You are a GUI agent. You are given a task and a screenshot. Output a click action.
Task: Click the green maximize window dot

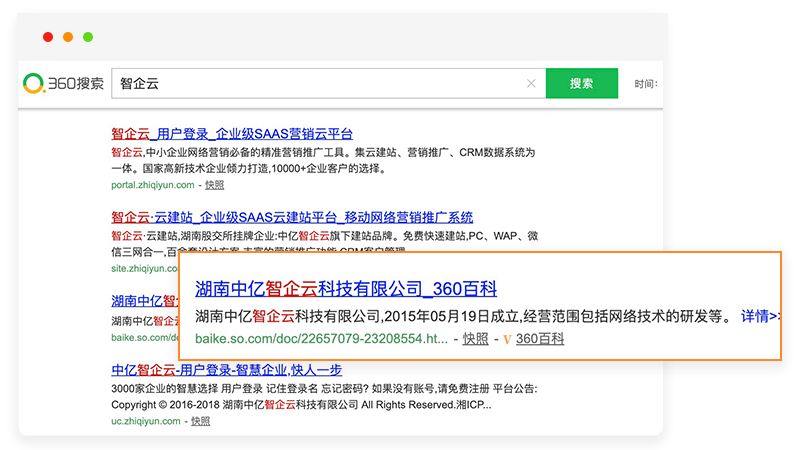(x=88, y=37)
